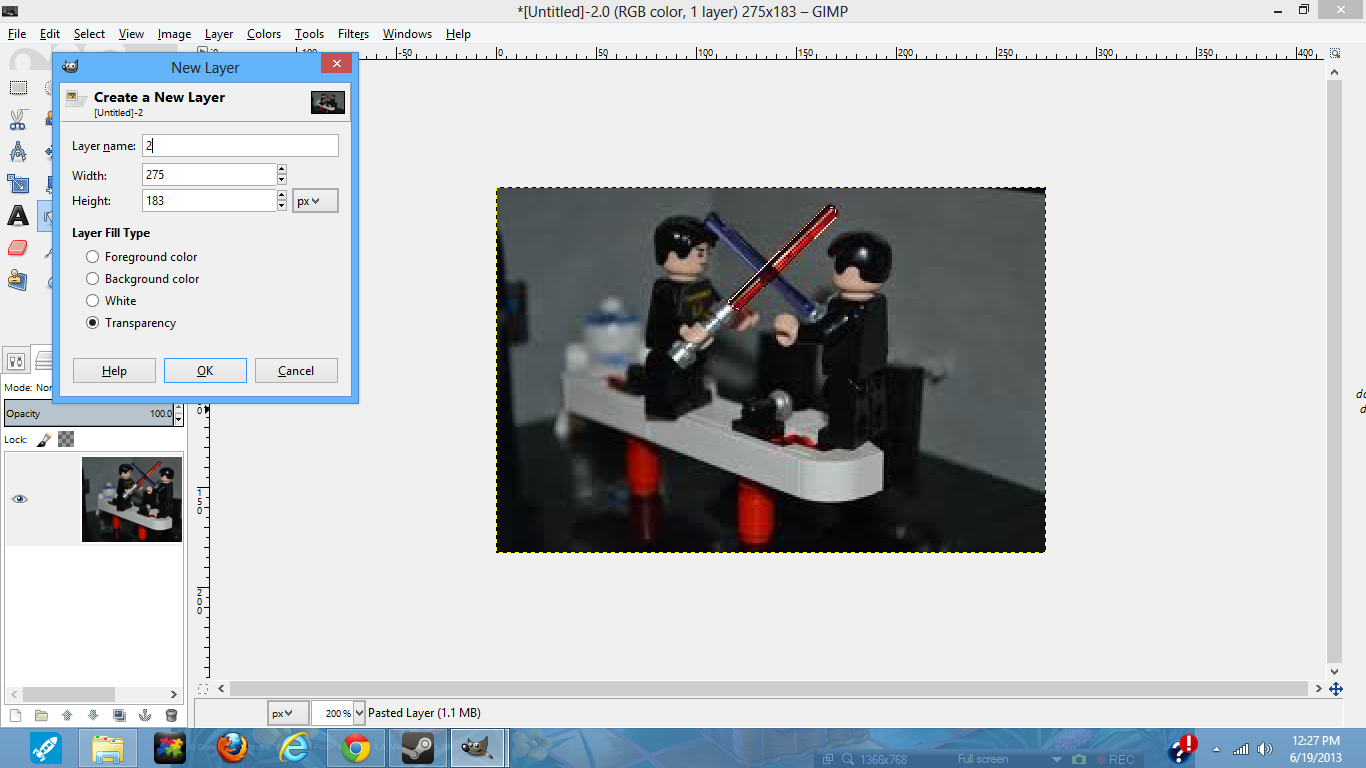Screen dimensions: 1366x768
Task: Close the New Layer dialog window
Action: point(336,64)
